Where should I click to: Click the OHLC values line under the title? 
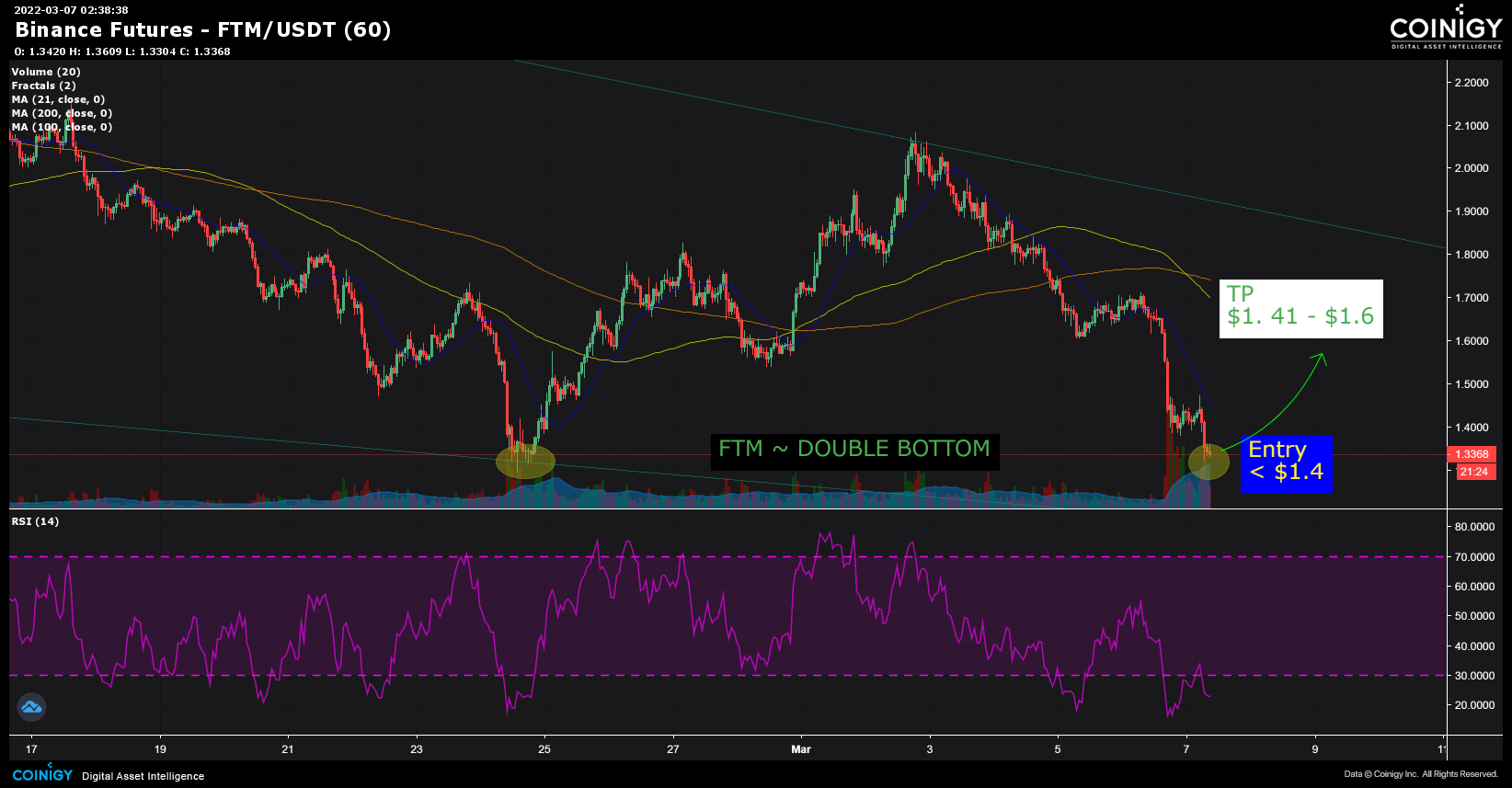122,51
